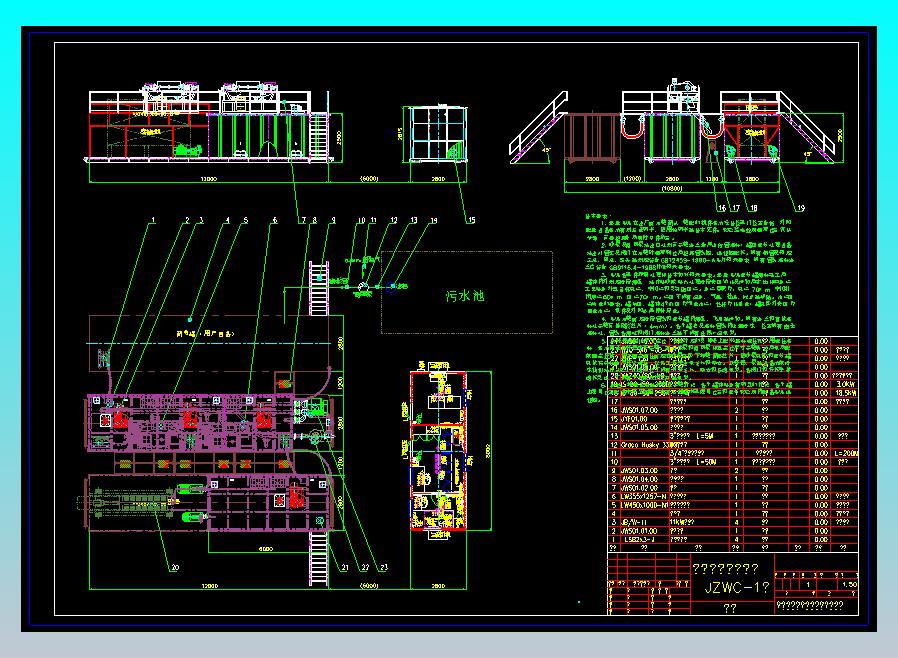
Task: Click the 3.0KW remark in parts list
Action: [x=845, y=384]
